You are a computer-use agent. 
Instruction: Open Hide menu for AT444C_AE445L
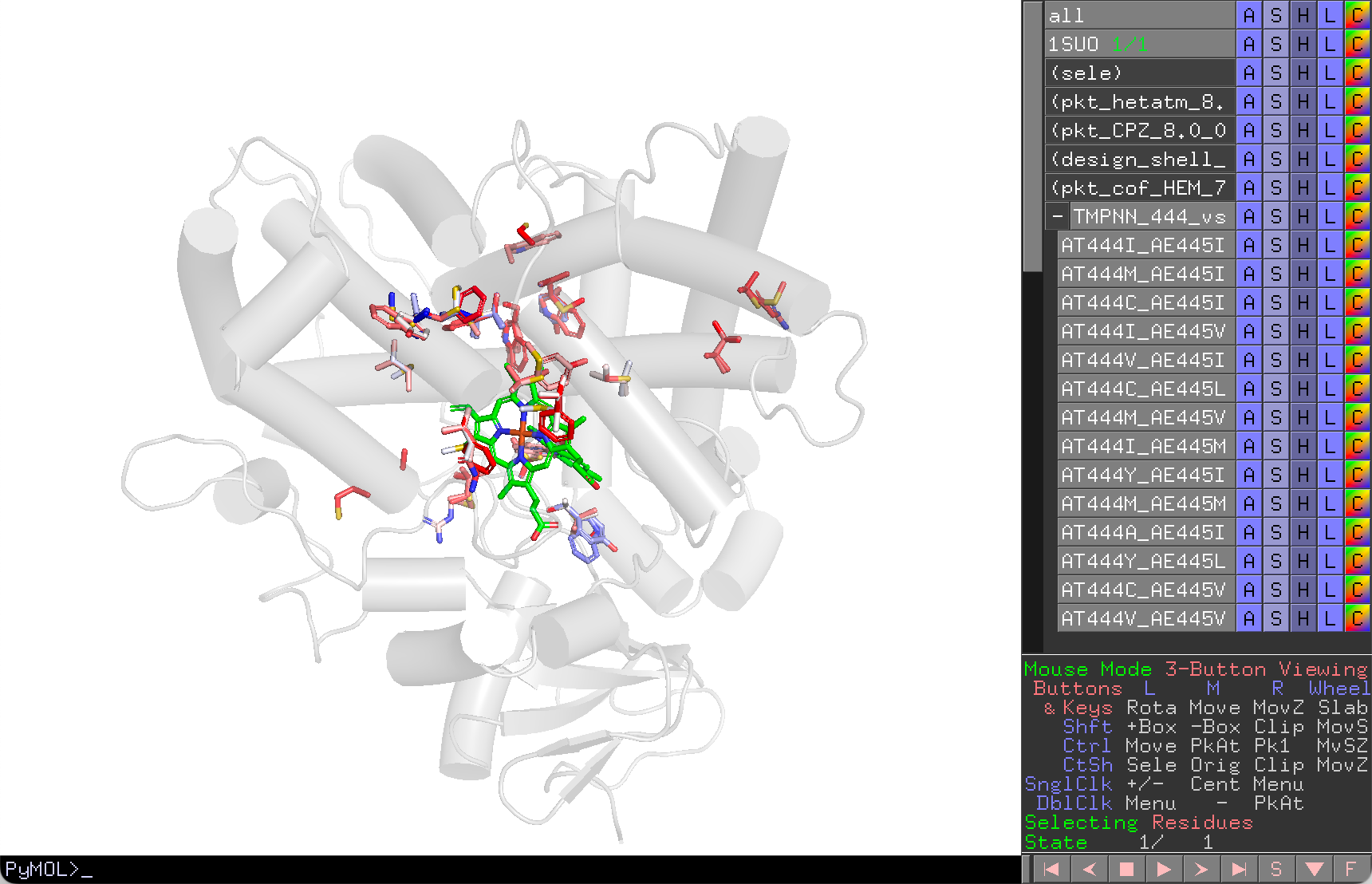(x=1303, y=389)
